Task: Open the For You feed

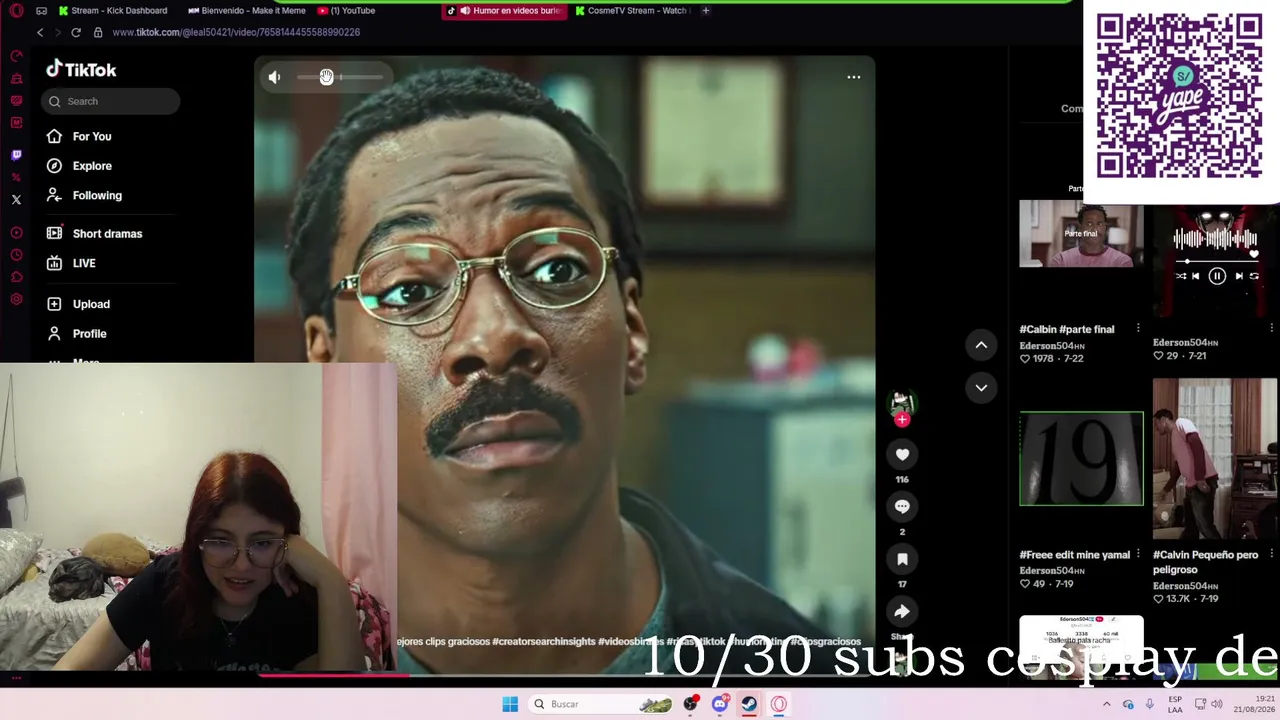Action: point(92,136)
